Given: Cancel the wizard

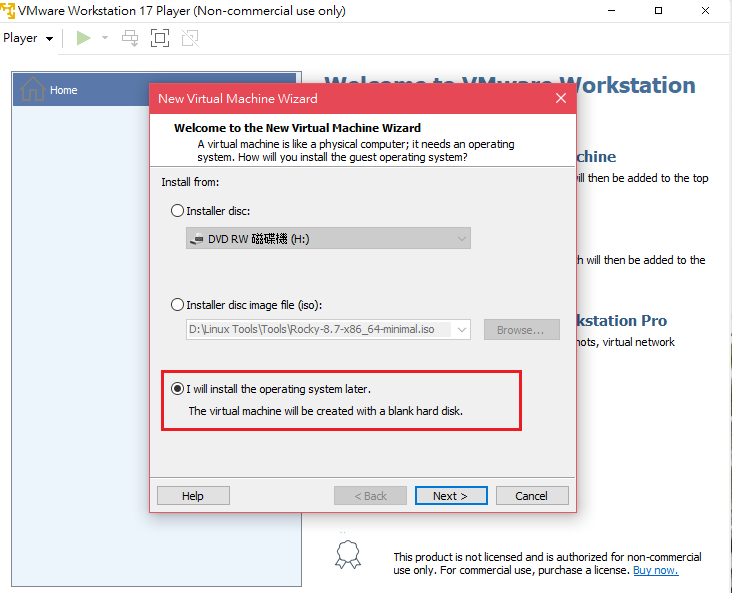Looking at the screenshot, I should (532, 495).
